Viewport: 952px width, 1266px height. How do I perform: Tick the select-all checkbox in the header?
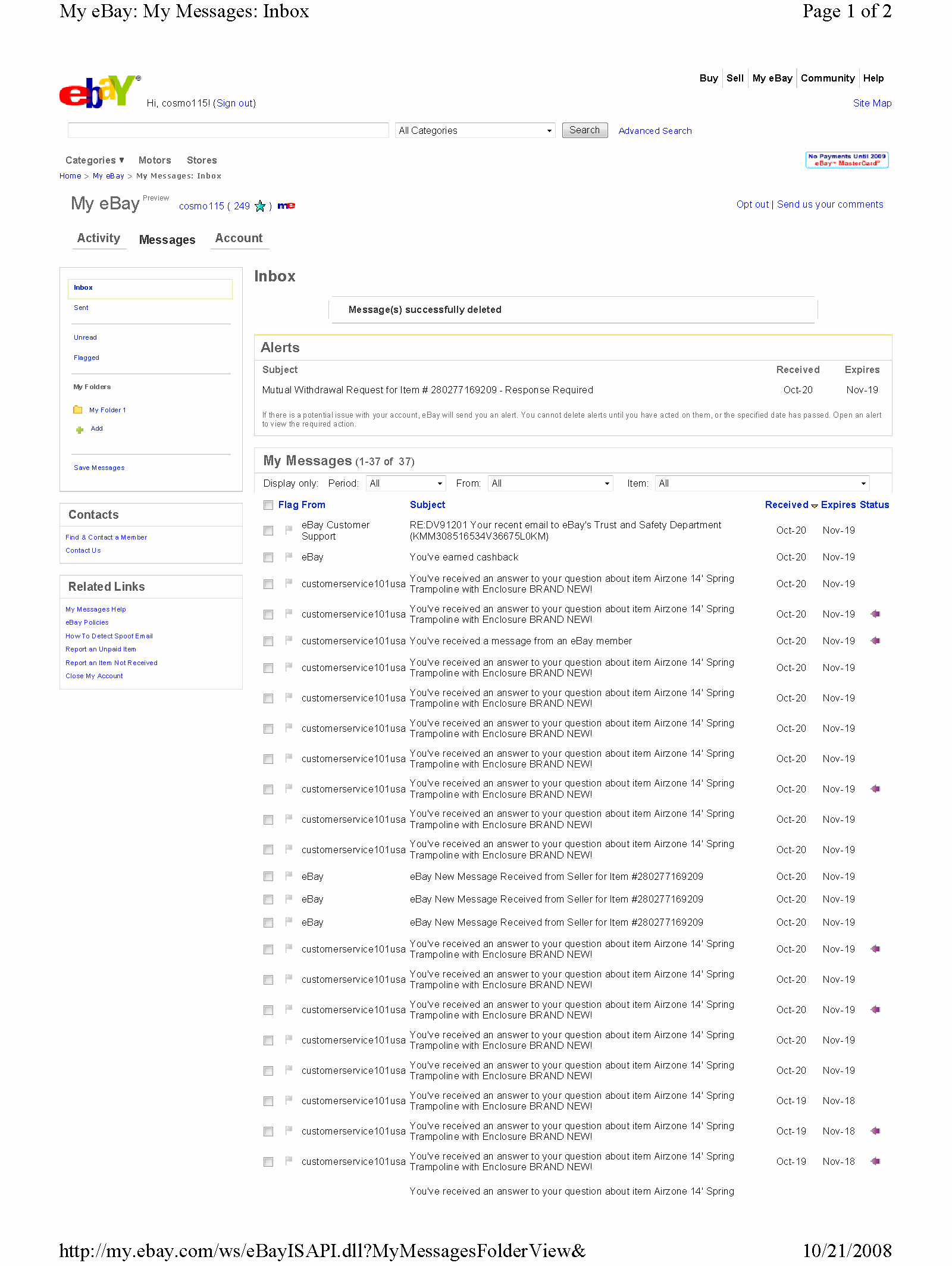(268, 505)
